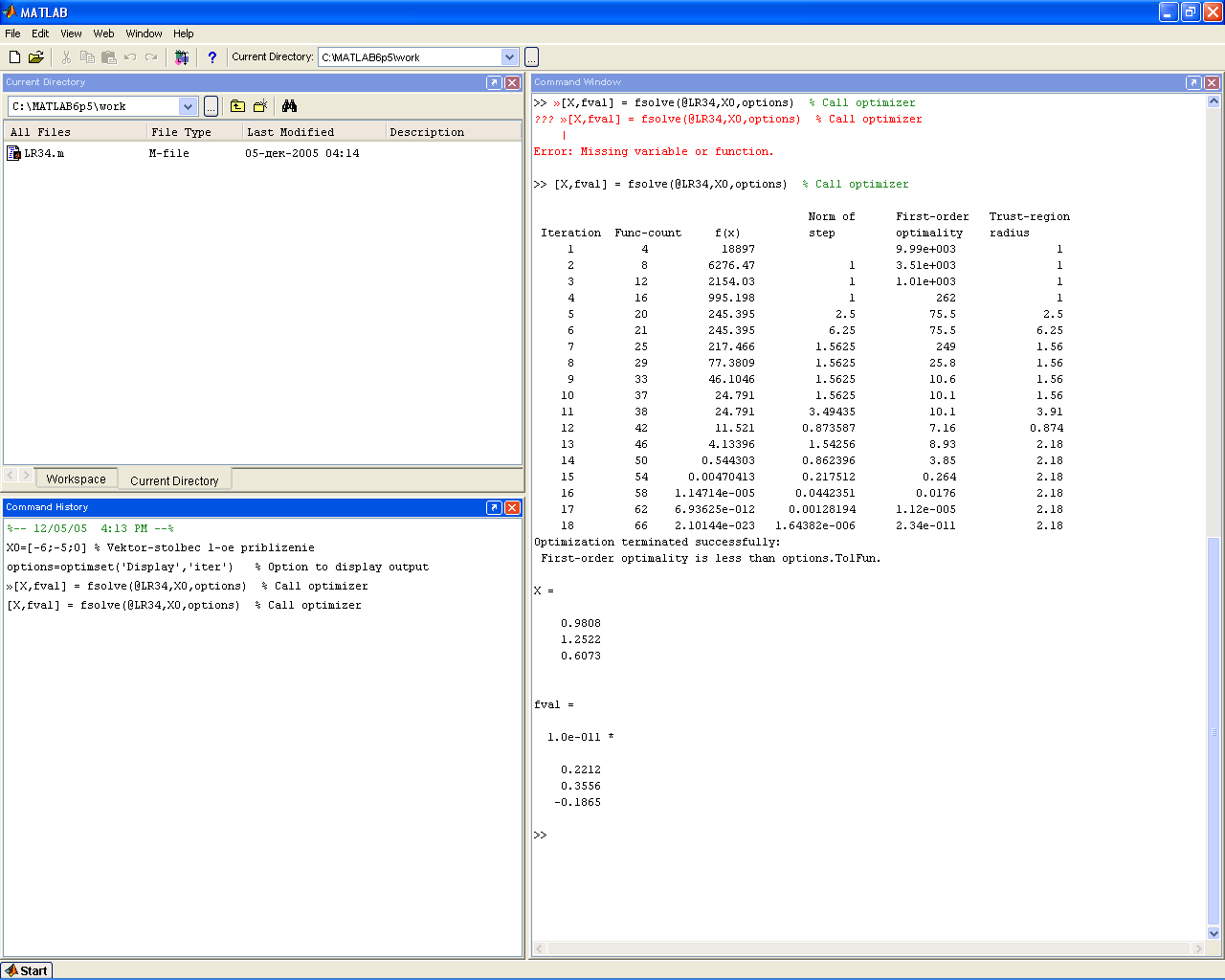
Task: Click the Undo arrow icon
Action: point(130,57)
